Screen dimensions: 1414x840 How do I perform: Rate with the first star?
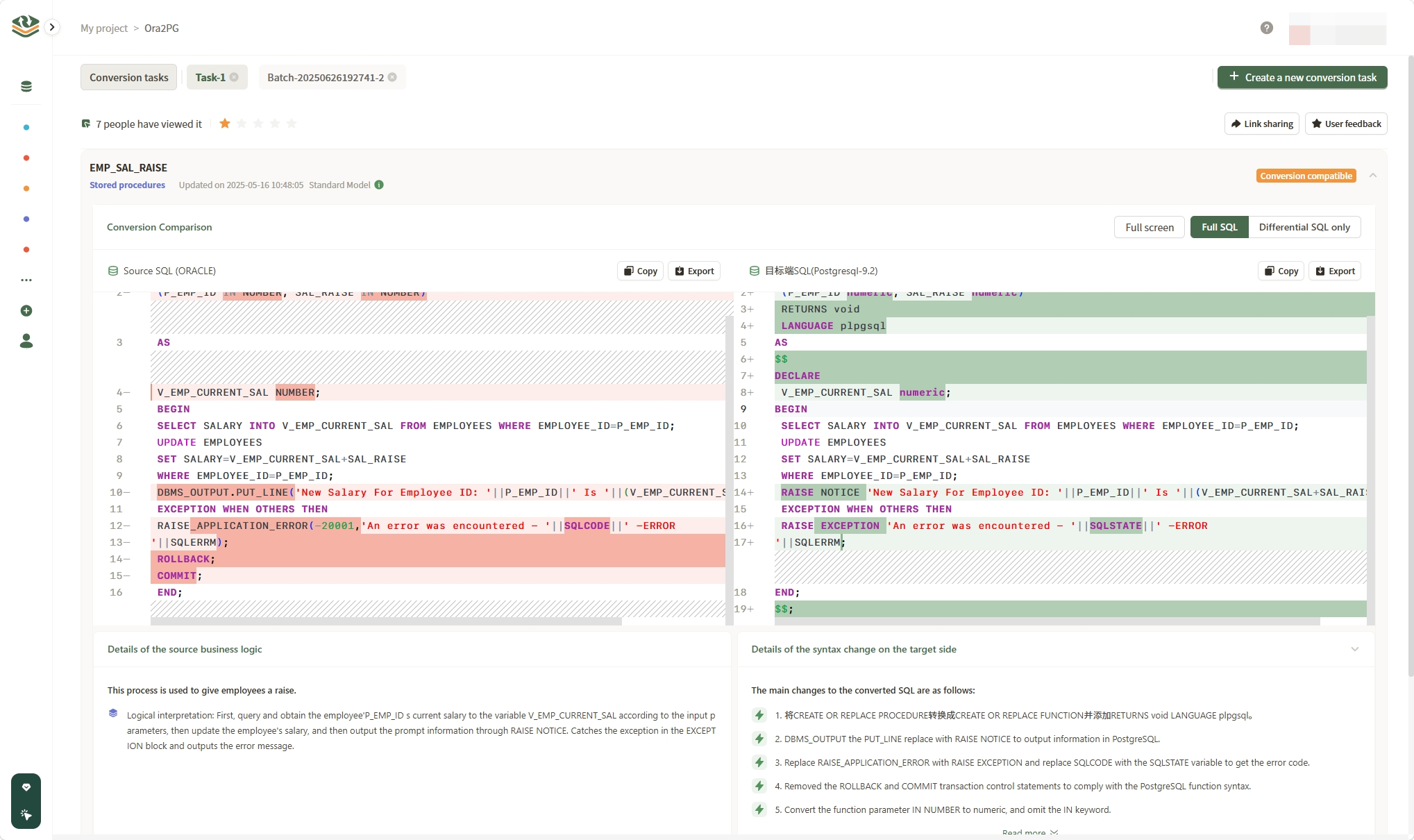tap(225, 124)
